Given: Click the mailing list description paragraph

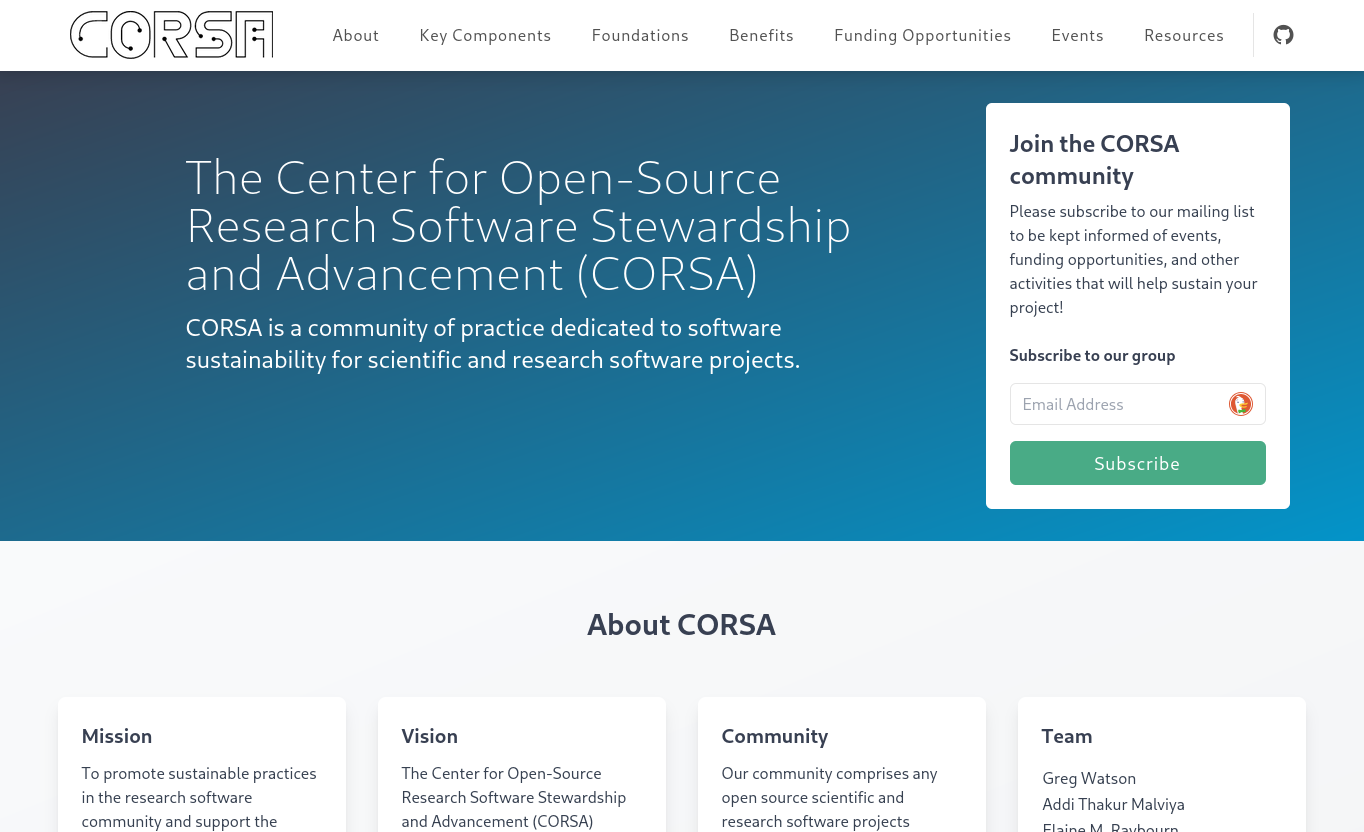Looking at the screenshot, I should click(x=1133, y=259).
